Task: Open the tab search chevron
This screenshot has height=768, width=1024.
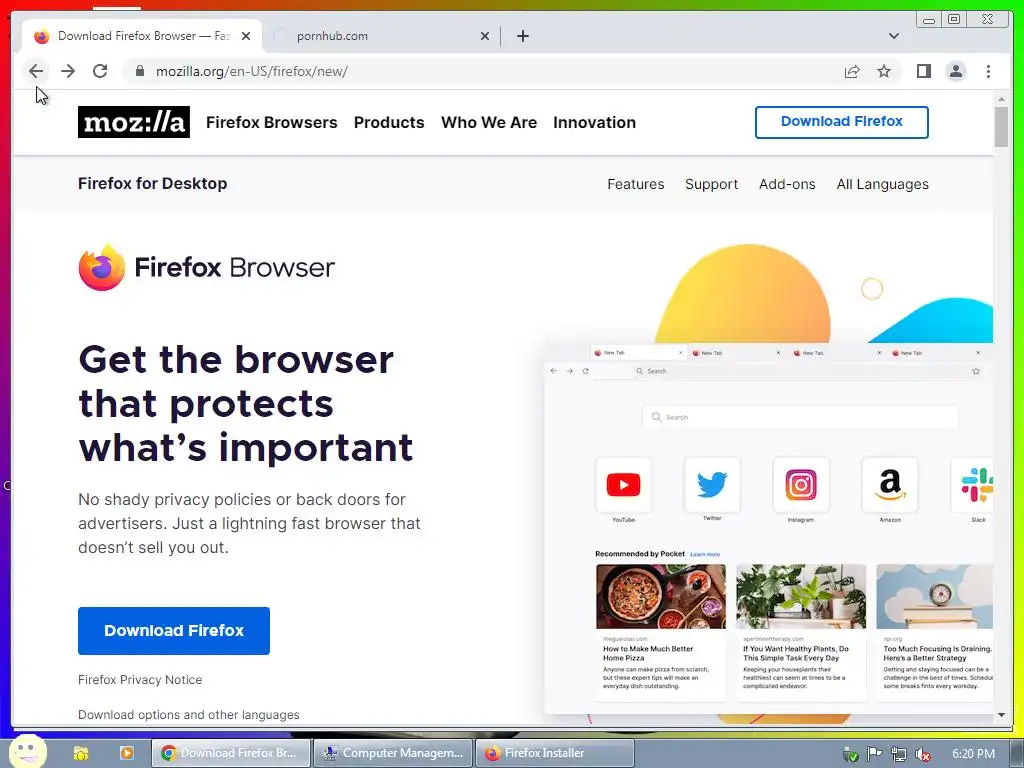Action: click(894, 36)
